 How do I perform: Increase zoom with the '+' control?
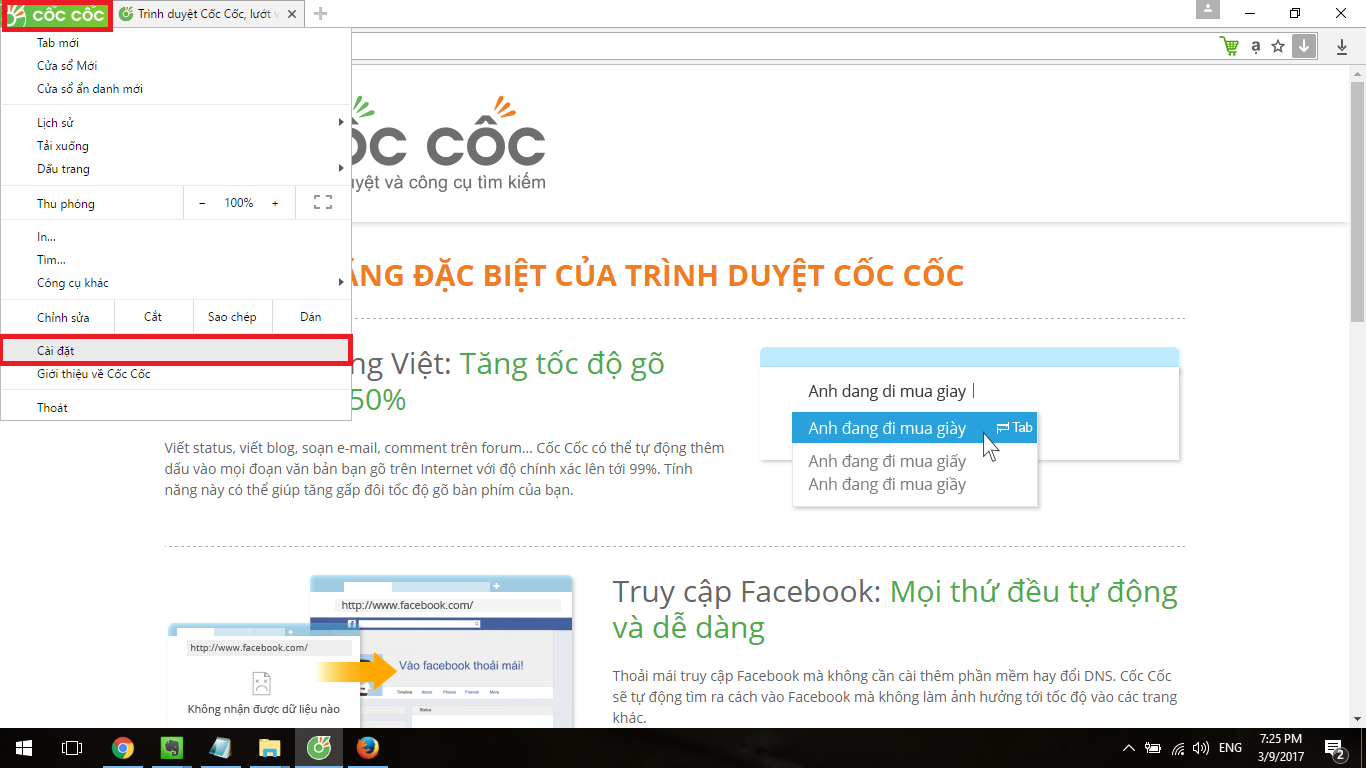click(x=275, y=202)
